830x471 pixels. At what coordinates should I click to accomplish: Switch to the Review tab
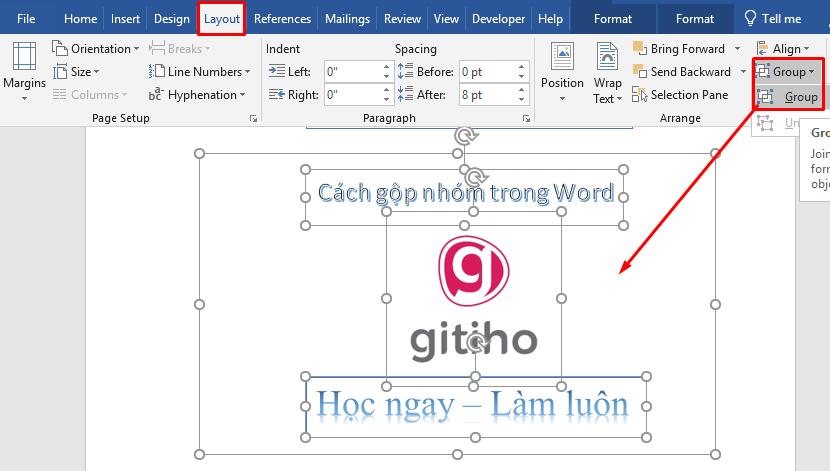[402, 19]
